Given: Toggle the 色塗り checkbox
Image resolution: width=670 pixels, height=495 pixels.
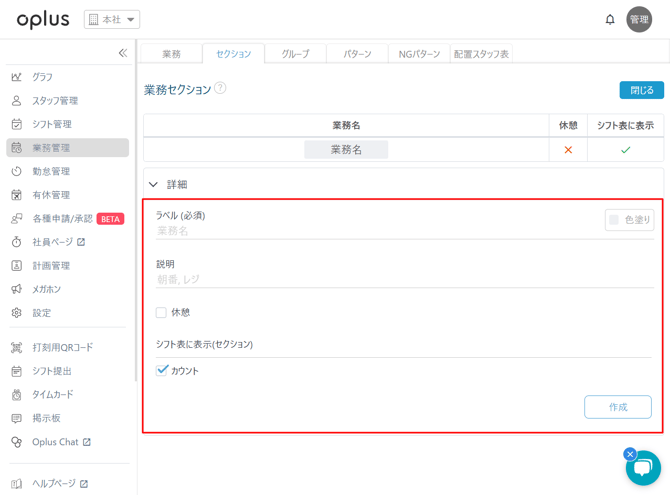Looking at the screenshot, I should pyautogui.click(x=614, y=220).
